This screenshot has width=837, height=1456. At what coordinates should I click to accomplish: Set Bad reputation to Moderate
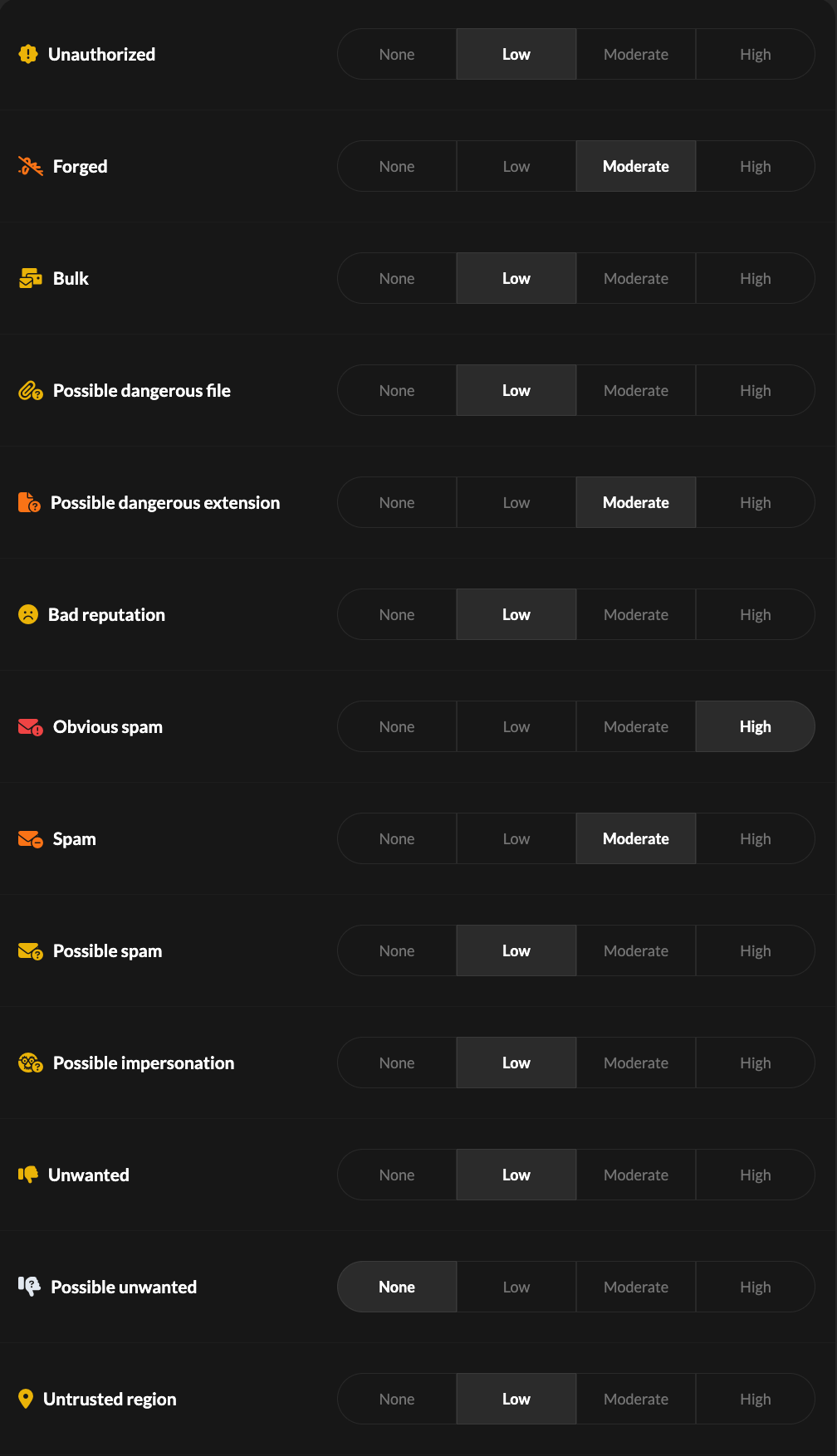[x=635, y=614]
